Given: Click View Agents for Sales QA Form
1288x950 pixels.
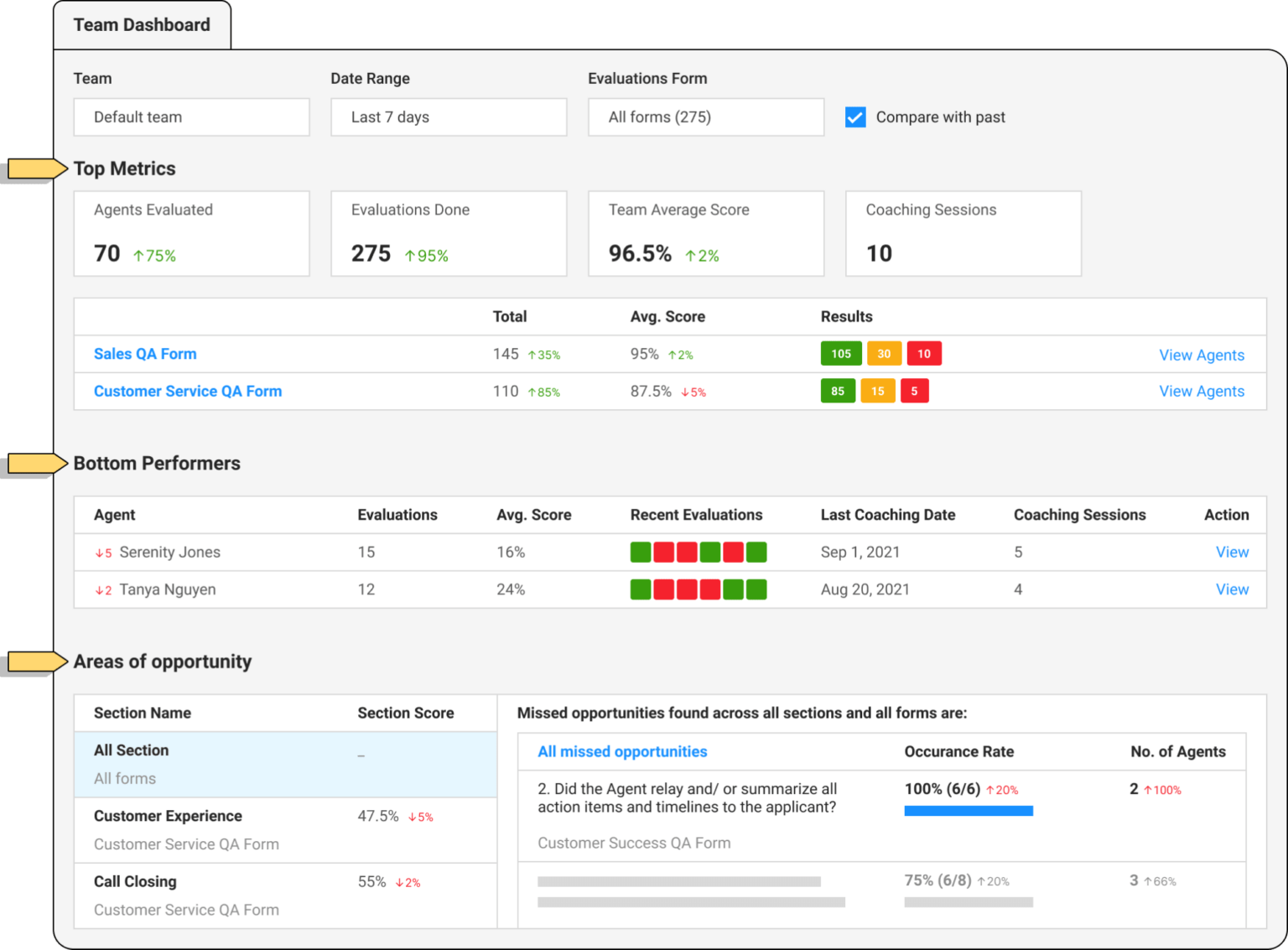Looking at the screenshot, I should (1202, 355).
